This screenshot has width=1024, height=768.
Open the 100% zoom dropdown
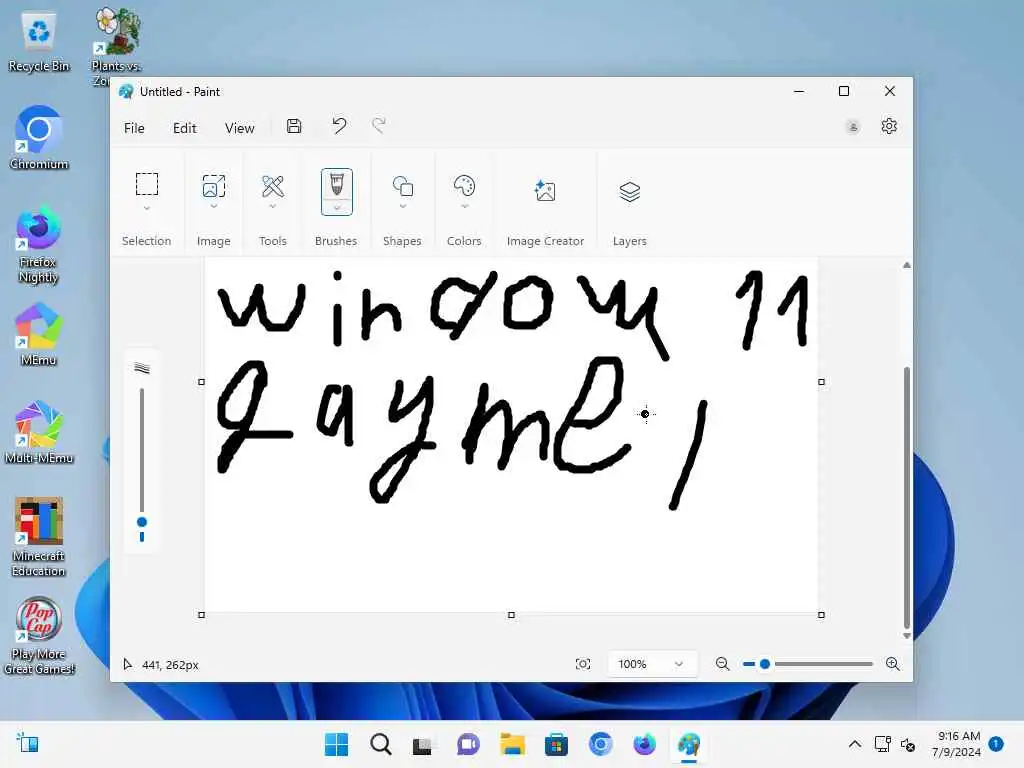tap(651, 664)
